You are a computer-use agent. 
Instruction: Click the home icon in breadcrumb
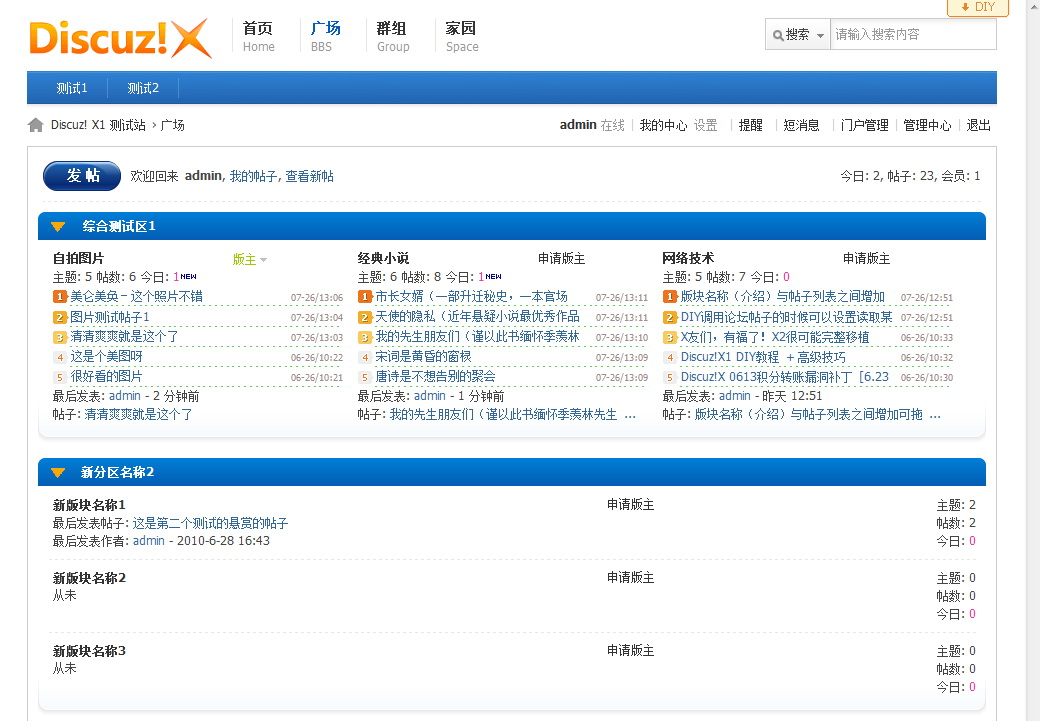pos(36,125)
